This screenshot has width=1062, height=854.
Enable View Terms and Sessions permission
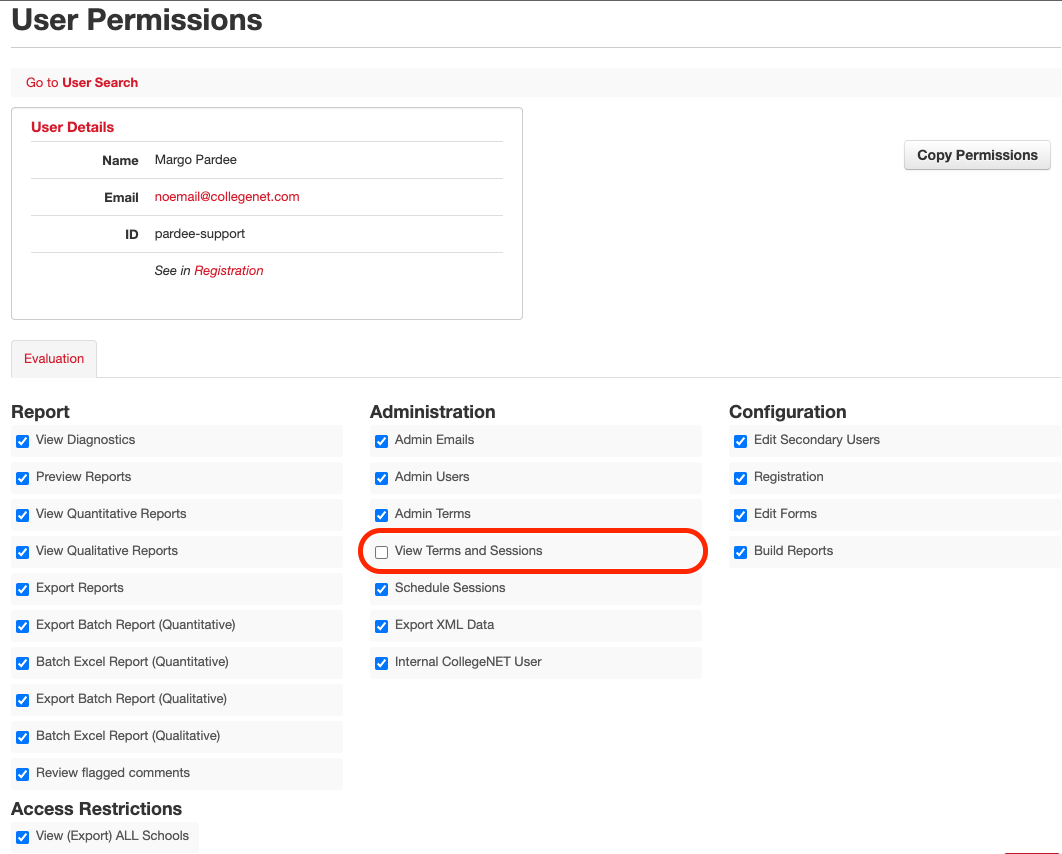click(381, 552)
